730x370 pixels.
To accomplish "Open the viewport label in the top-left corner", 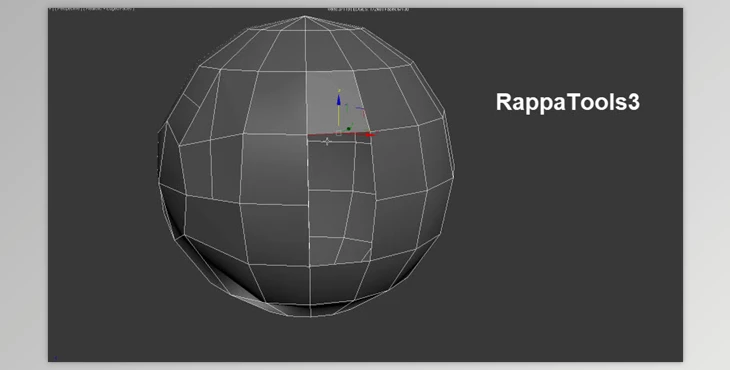I will [92, 9].
